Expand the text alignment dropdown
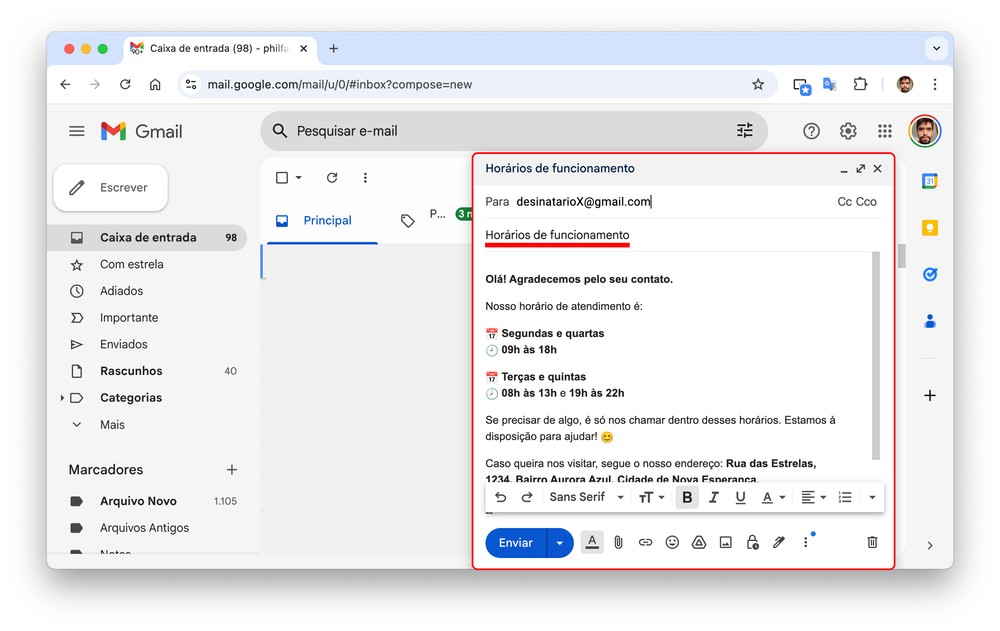1000x631 pixels. click(813, 497)
